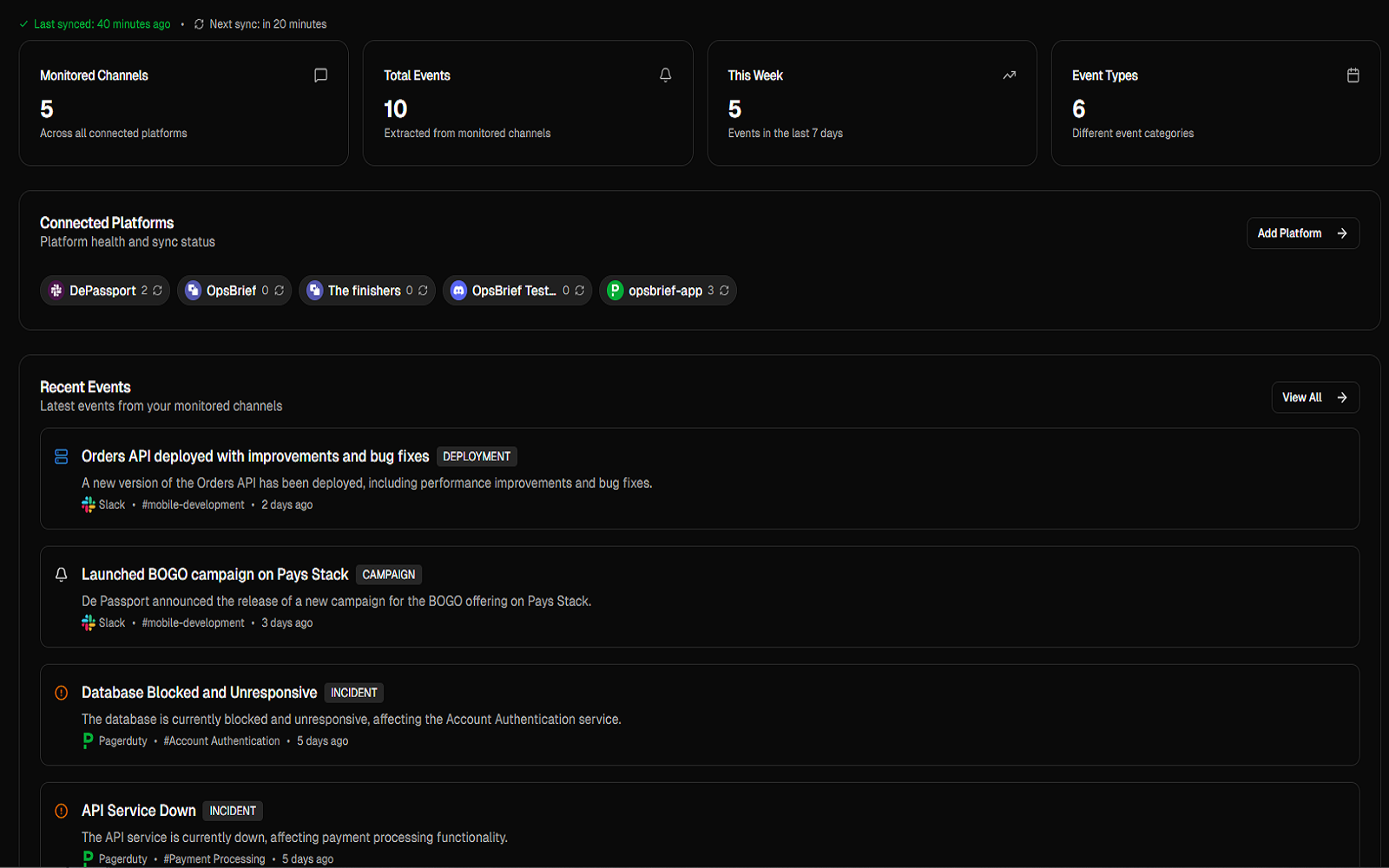This screenshot has height=868, width=1389.
Task: Click 'Last synced: 40 minutes ago' status
Action: (102, 24)
